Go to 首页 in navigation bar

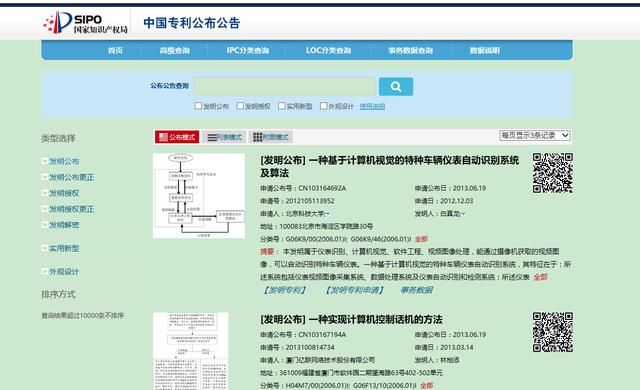[115, 50]
